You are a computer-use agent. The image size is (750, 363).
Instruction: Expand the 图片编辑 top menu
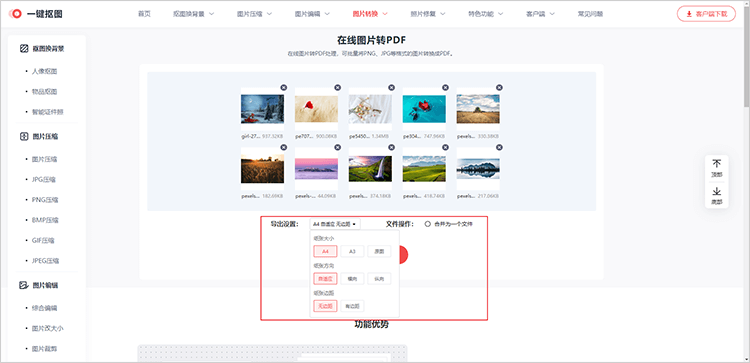click(312, 14)
